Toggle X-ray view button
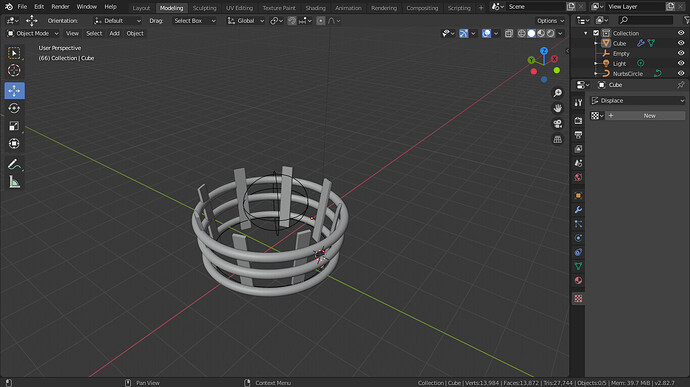This screenshot has height=387, width=690. click(509, 33)
